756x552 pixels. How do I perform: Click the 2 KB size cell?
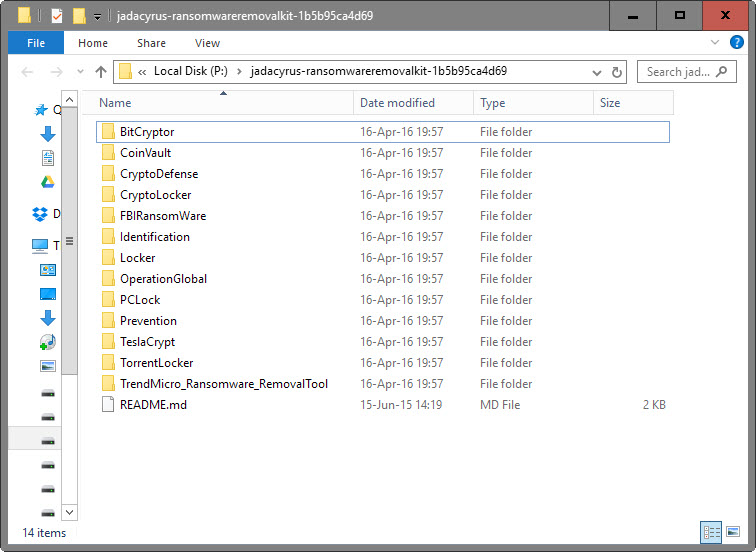[x=654, y=404]
